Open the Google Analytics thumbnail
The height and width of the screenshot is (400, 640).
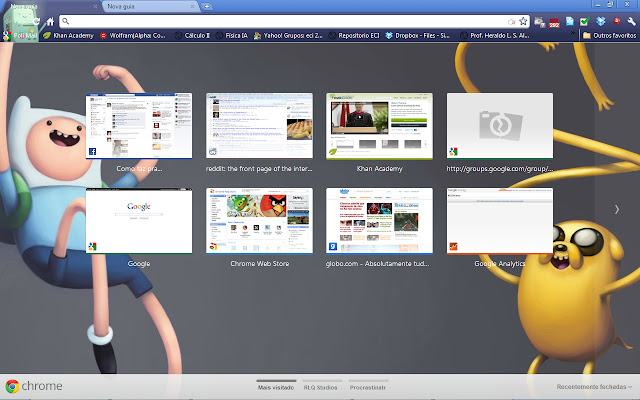point(500,221)
